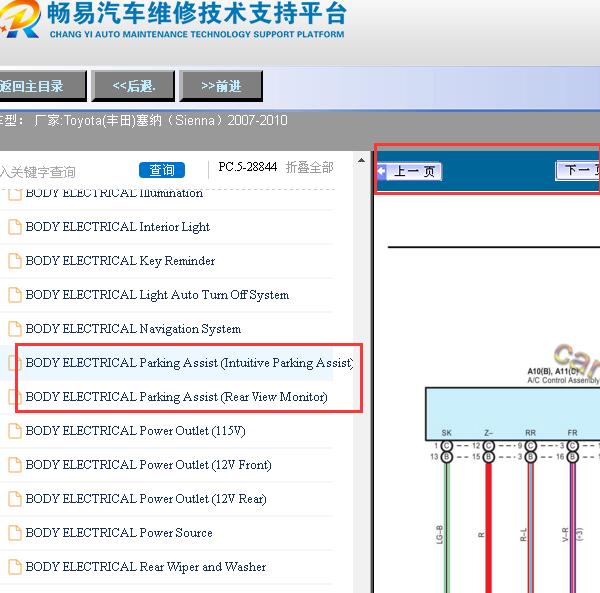Viewport: 600px width, 593px height.
Task: Click the SK terminal label in diagram
Action: pos(447,433)
